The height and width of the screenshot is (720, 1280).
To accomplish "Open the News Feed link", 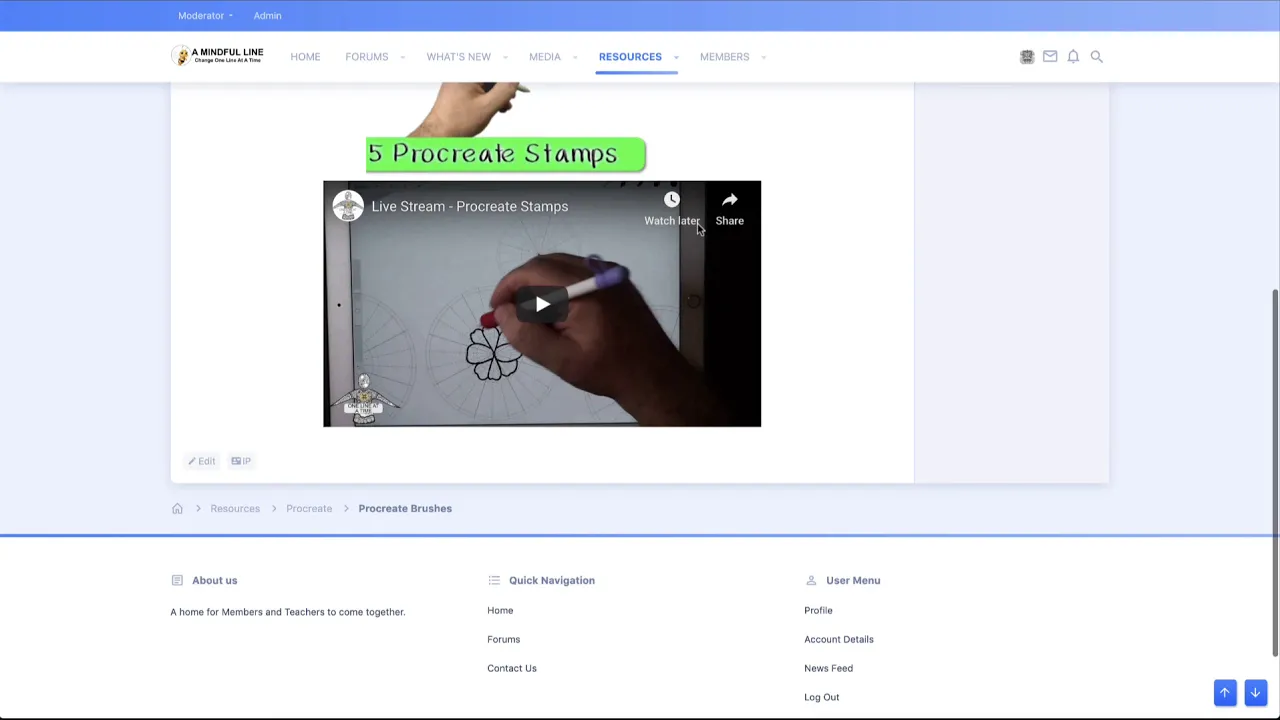I will point(828,668).
